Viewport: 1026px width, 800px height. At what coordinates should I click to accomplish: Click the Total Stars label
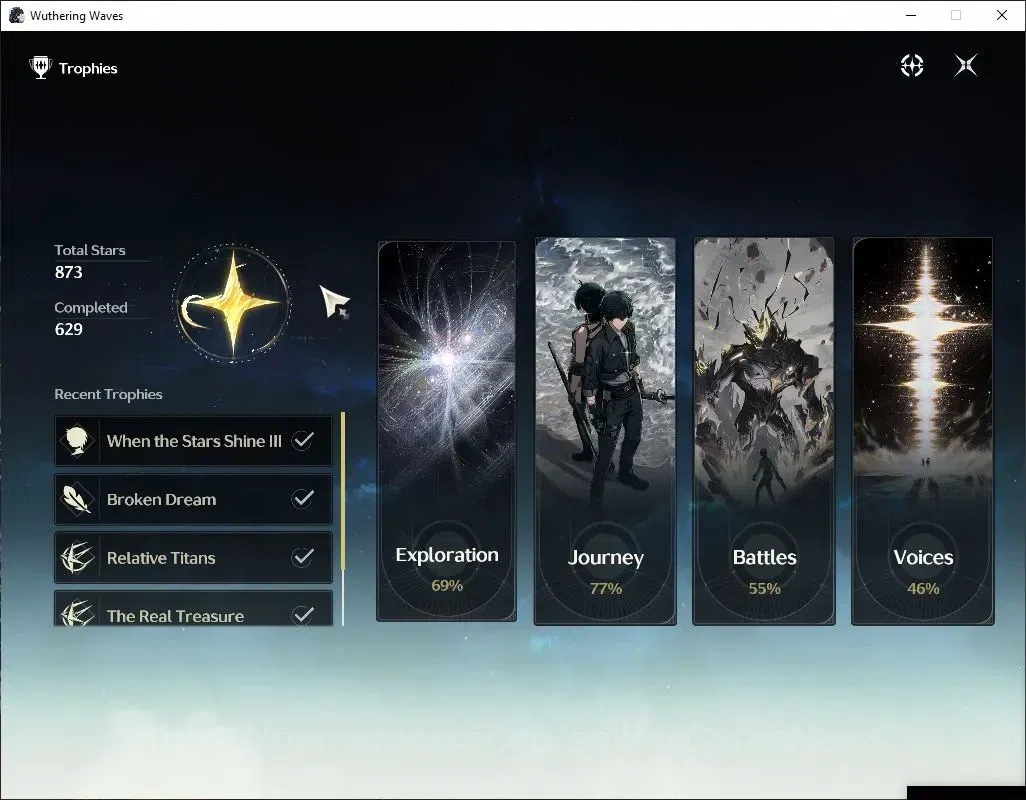point(90,250)
